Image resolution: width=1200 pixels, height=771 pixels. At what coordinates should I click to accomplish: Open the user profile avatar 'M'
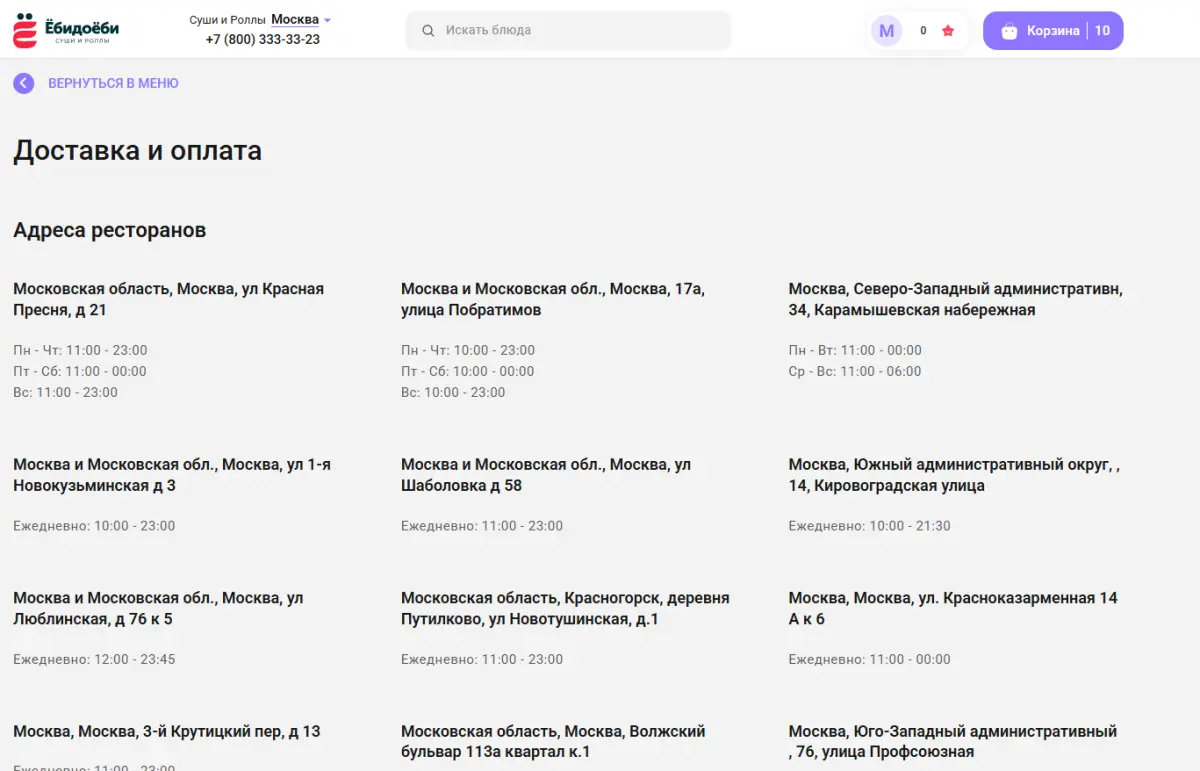886,31
